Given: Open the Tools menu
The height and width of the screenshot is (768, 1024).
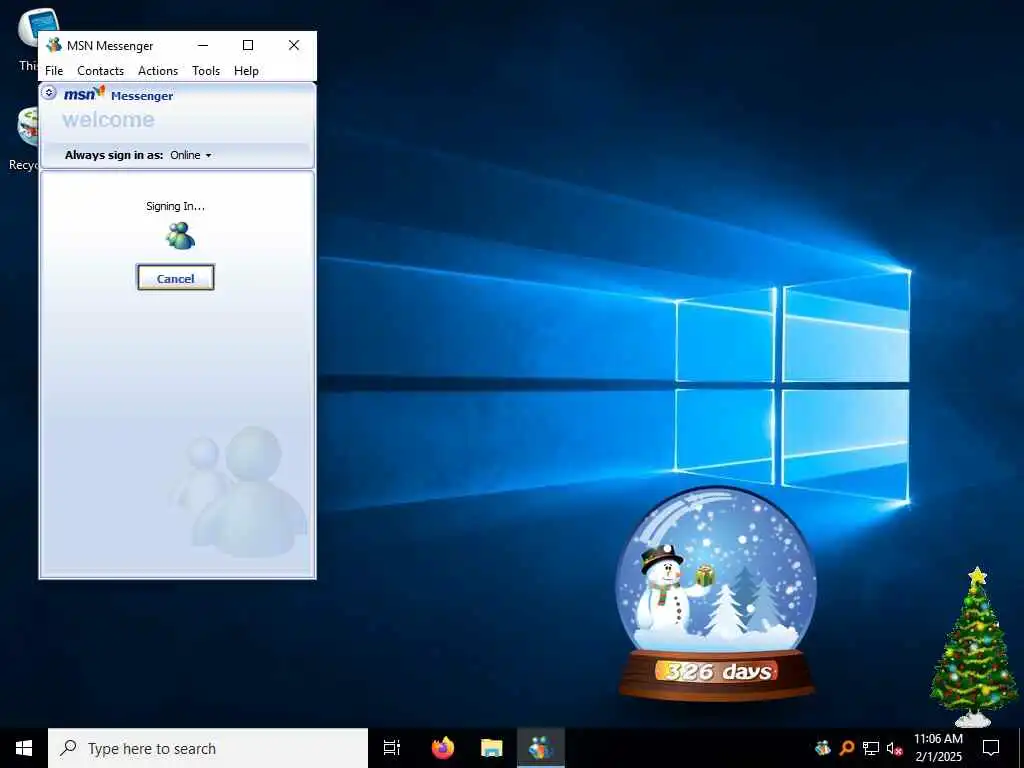Looking at the screenshot, I should (206, 71).
